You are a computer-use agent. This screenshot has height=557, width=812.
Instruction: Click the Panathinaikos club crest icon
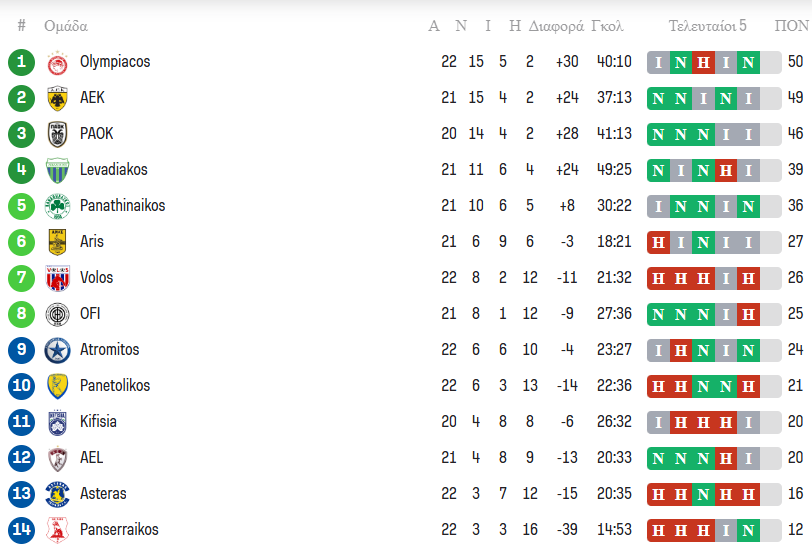tap(56, 206)
